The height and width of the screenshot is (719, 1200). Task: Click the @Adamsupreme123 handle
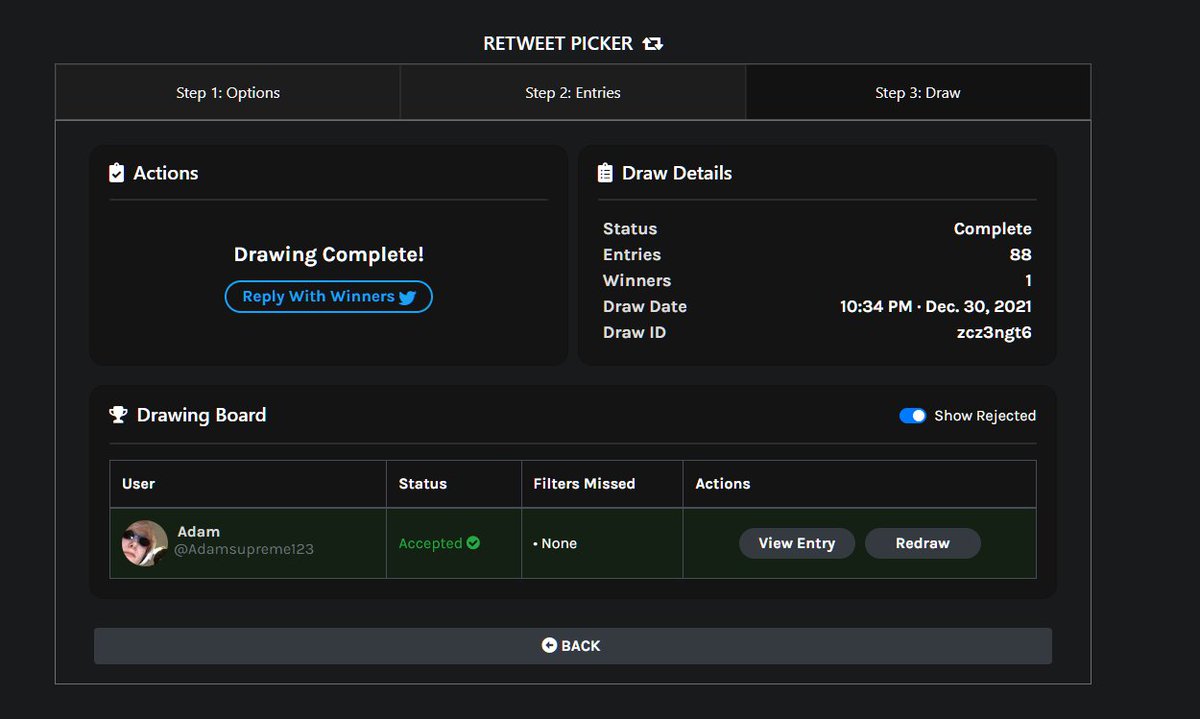[x=244, y=550]
